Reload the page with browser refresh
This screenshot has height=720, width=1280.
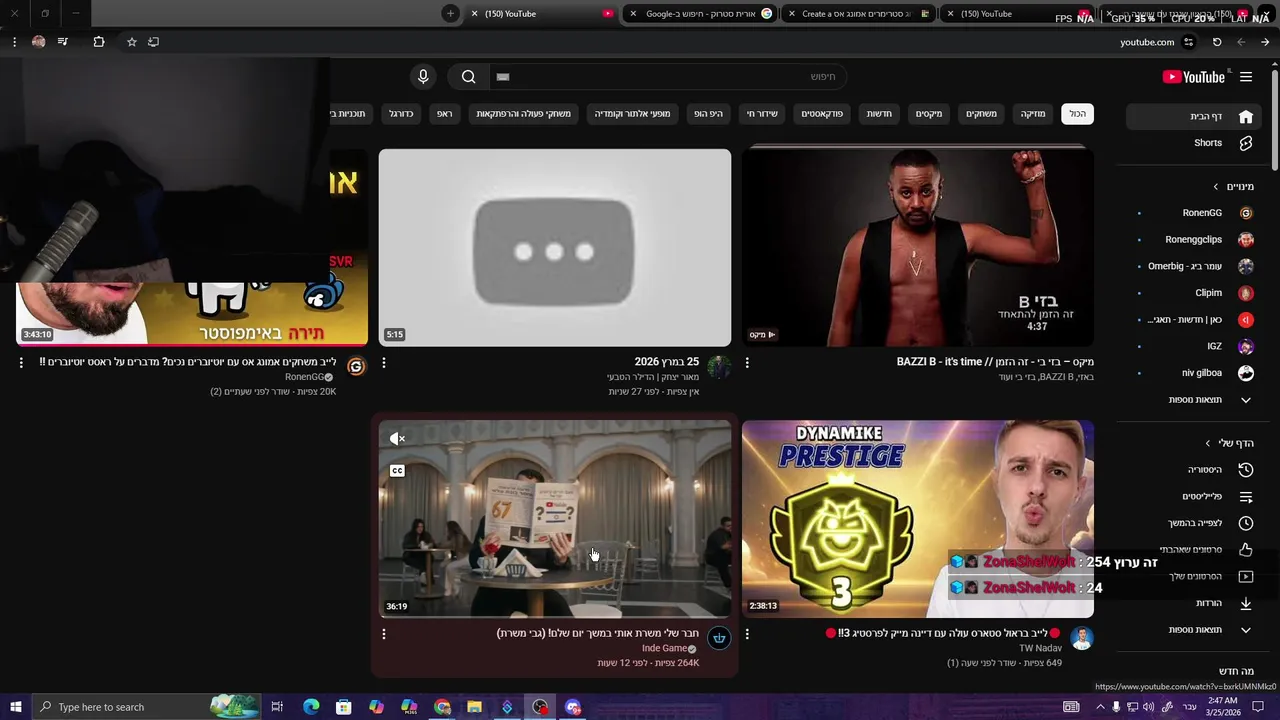coord(1217,42)
